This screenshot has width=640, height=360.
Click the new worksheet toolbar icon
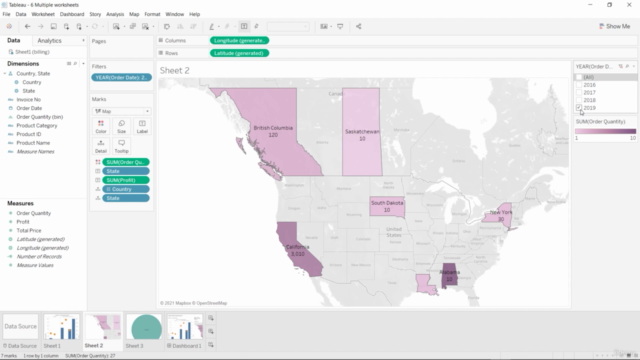point(116,27)
